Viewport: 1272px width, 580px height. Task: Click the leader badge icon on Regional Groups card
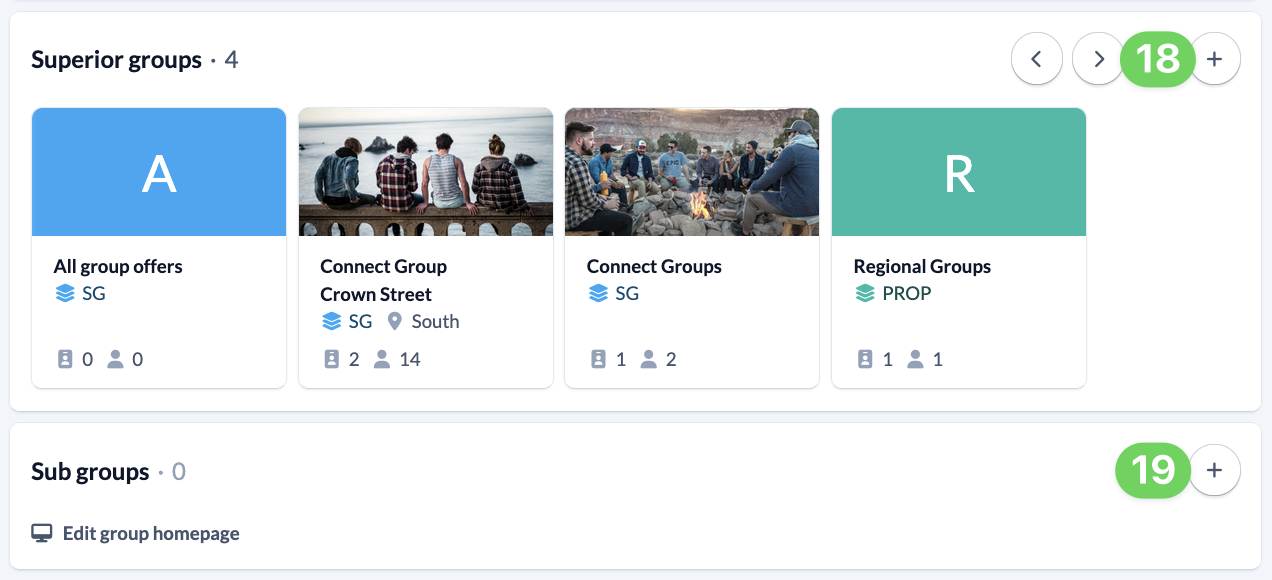pos(865,359)
